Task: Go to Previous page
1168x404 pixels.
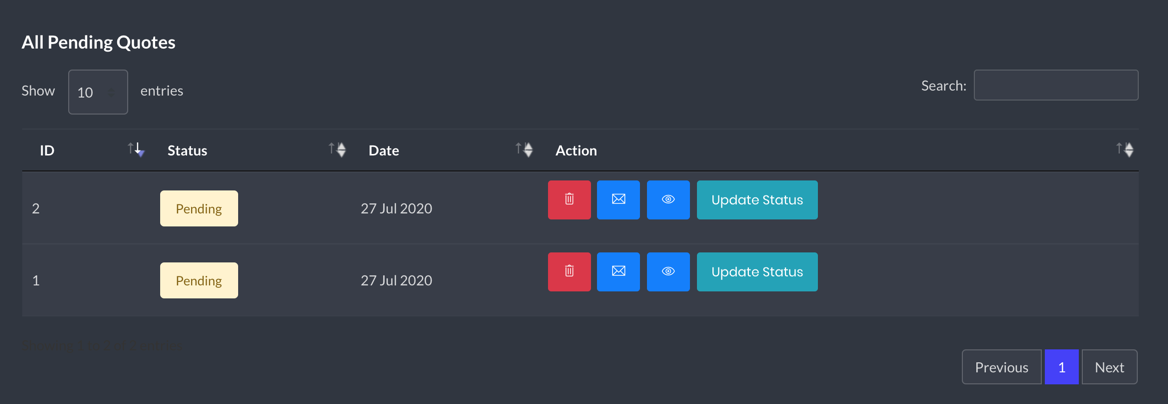Action: [1001, 367]
